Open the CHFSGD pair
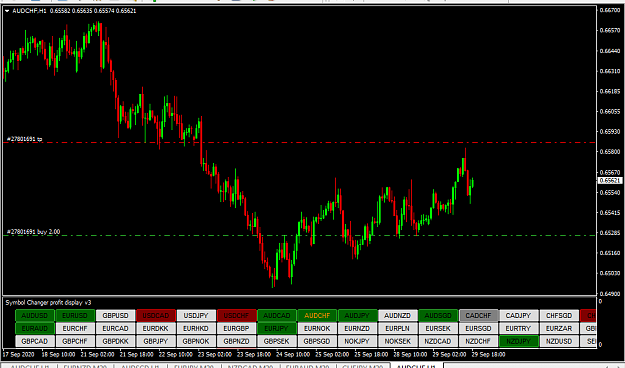This screenshot has height=368, width=625. click(559, 315)
